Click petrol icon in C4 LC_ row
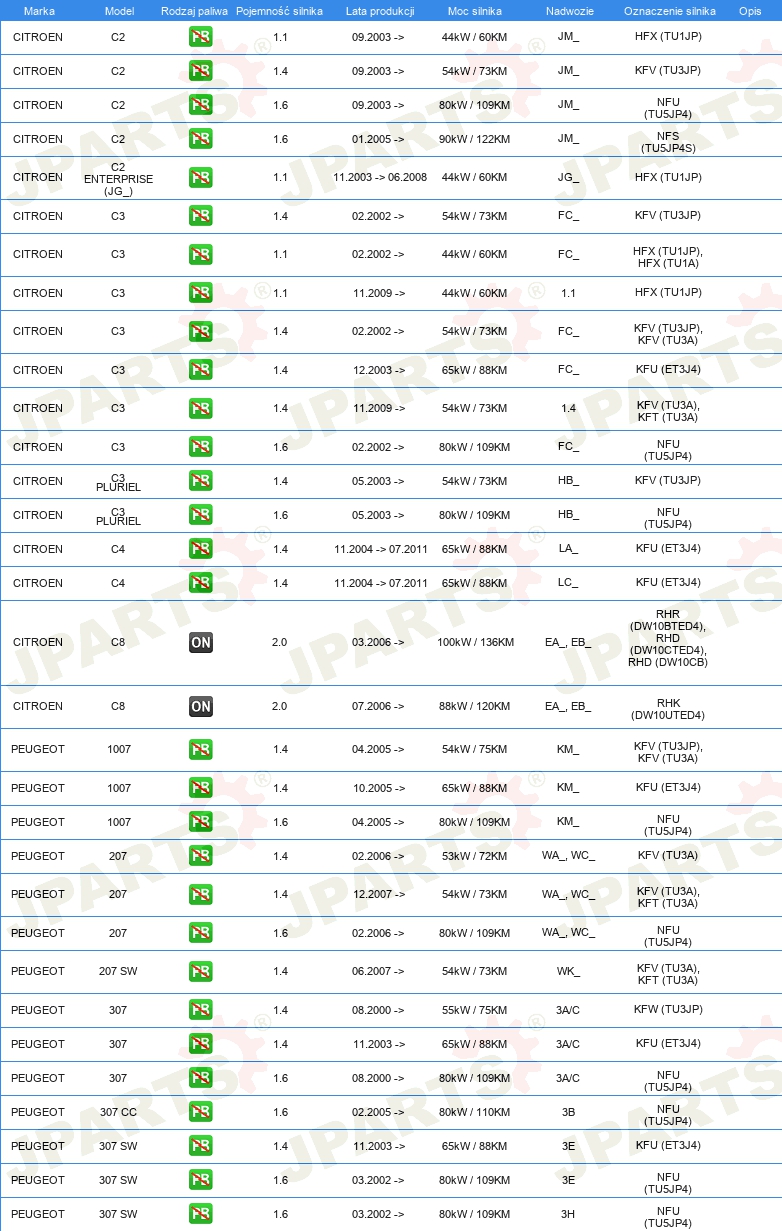This screenshot has height=1231, width=782. click(x=201, y=583)
